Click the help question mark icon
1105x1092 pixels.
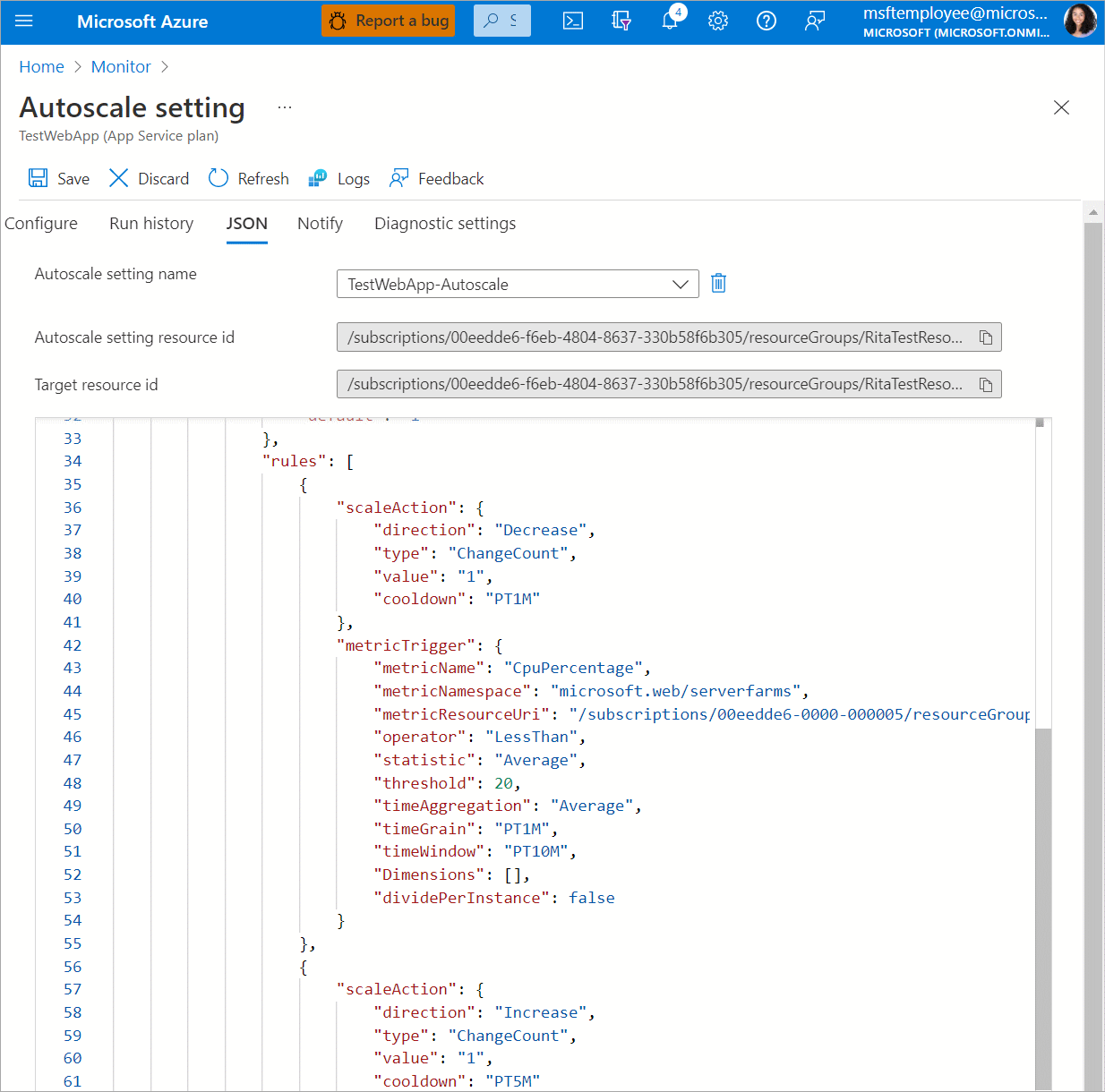coord(767,21)
